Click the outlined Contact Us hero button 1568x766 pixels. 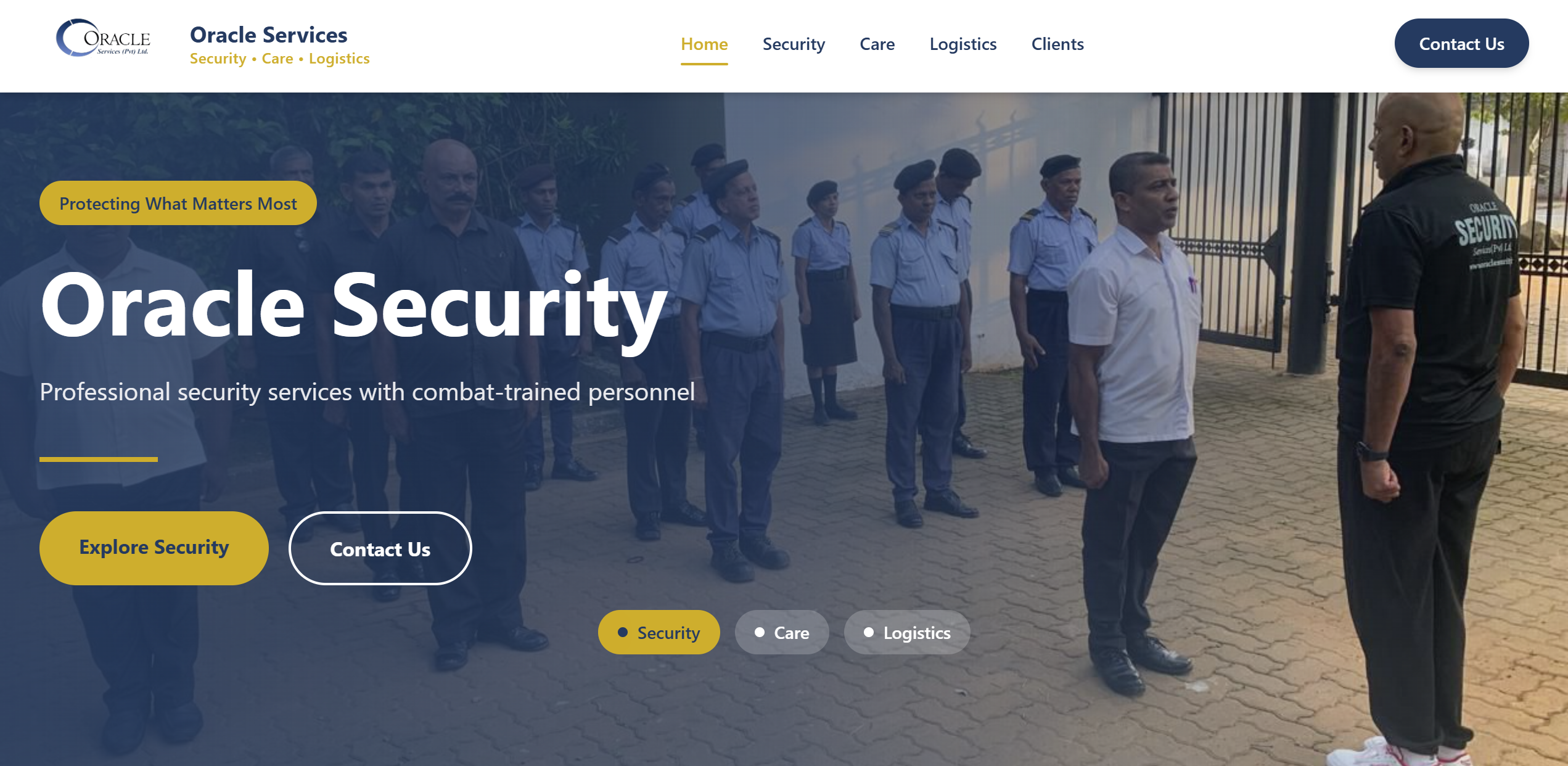pyautogui.click(x=380, y=548)
